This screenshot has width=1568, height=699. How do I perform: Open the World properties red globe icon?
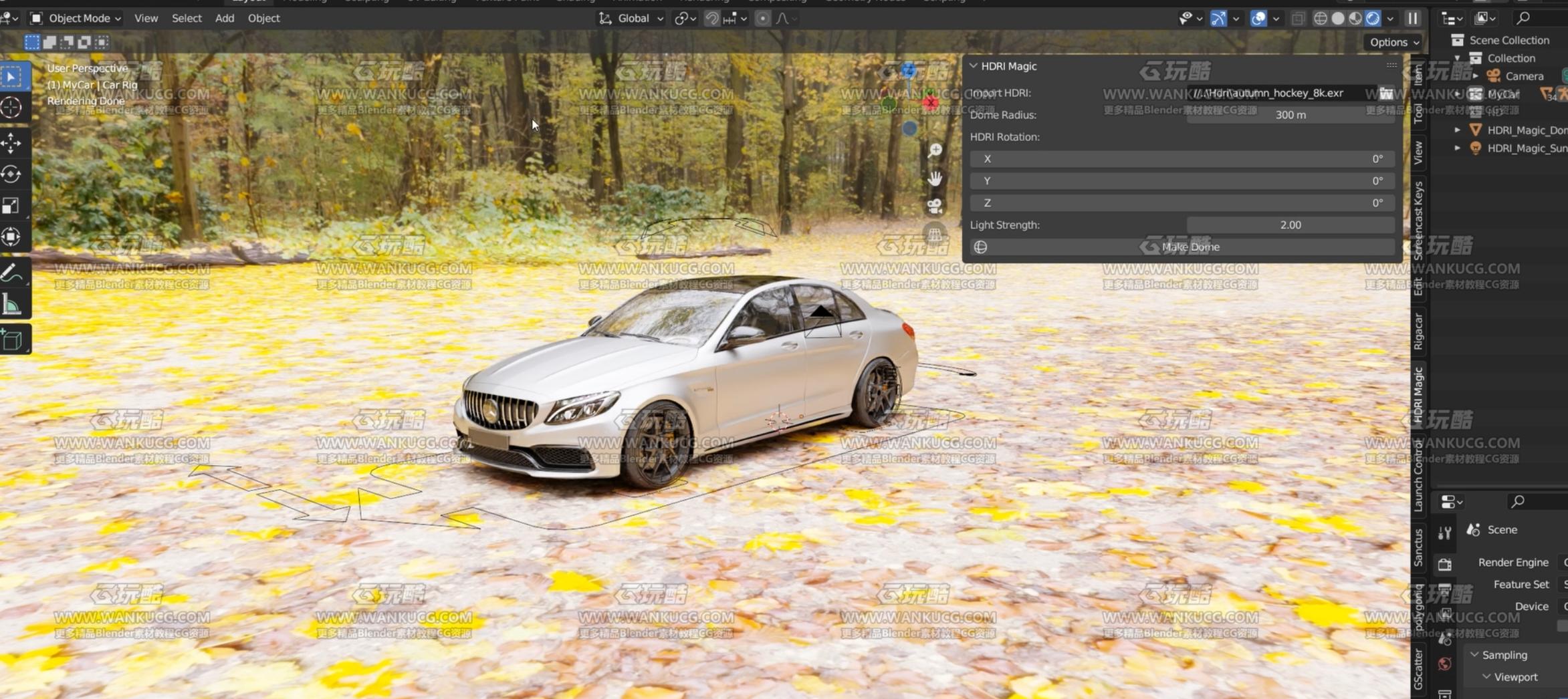click(x=1445, y=664)
